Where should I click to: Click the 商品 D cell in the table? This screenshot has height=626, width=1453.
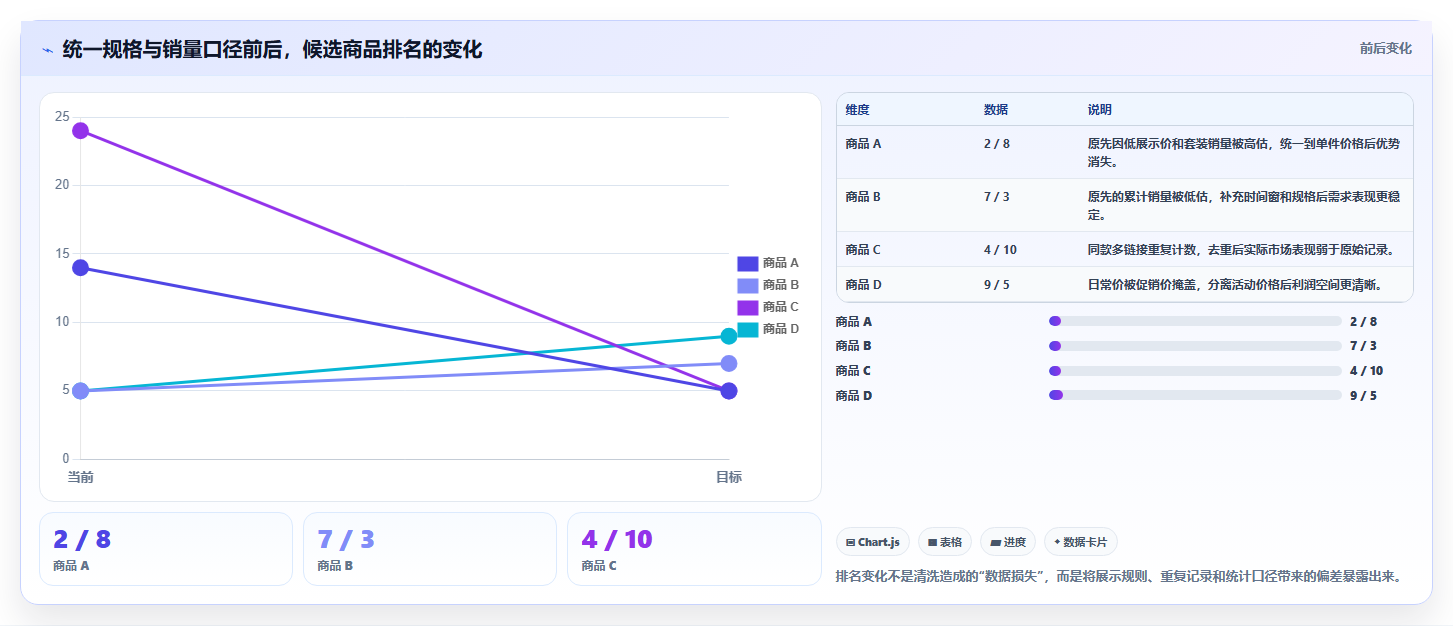pyautogui.click(x=863, y=285)
